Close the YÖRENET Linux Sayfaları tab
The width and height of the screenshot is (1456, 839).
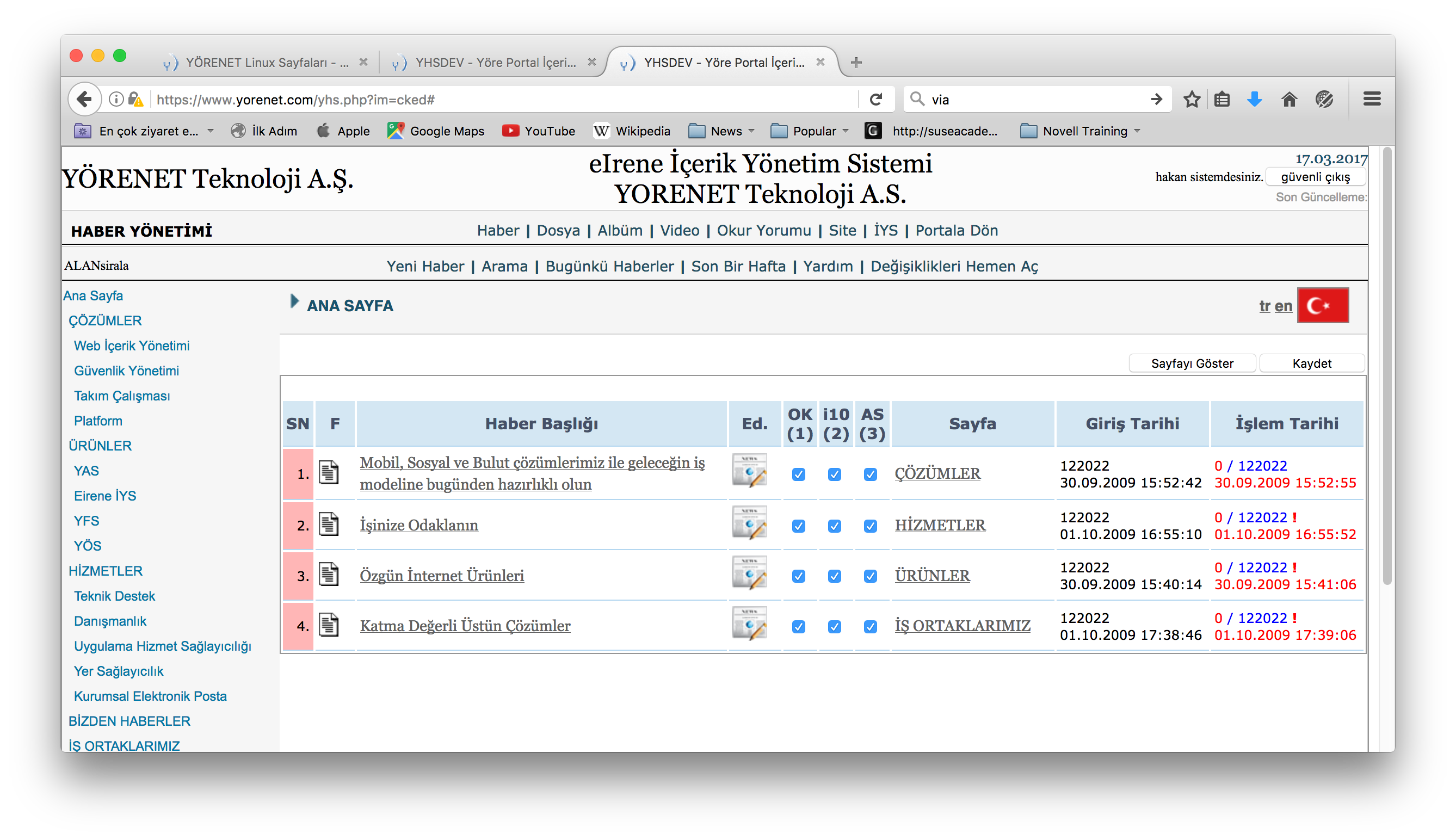pos(363,62)
